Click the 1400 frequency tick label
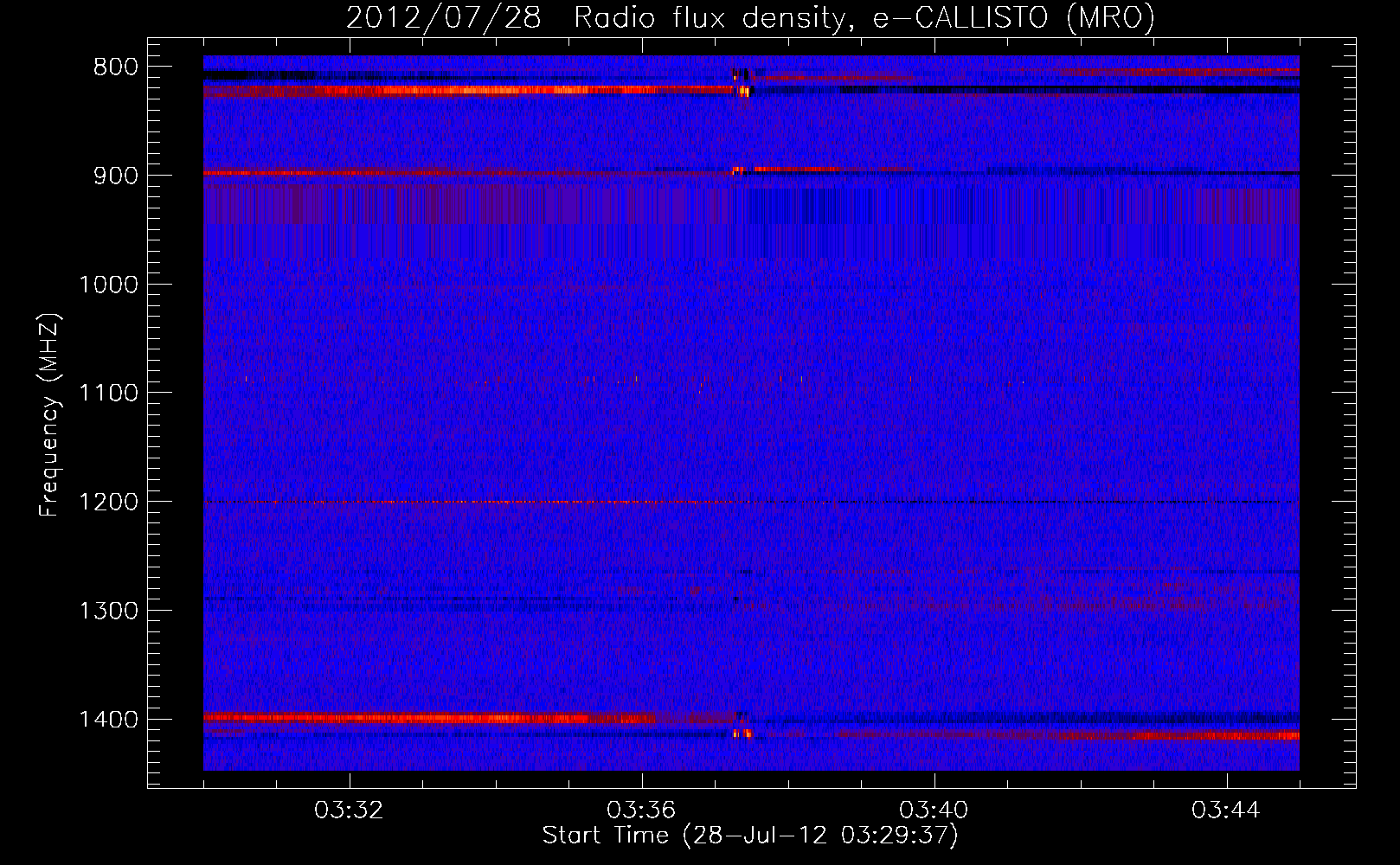 coord(108,720)
